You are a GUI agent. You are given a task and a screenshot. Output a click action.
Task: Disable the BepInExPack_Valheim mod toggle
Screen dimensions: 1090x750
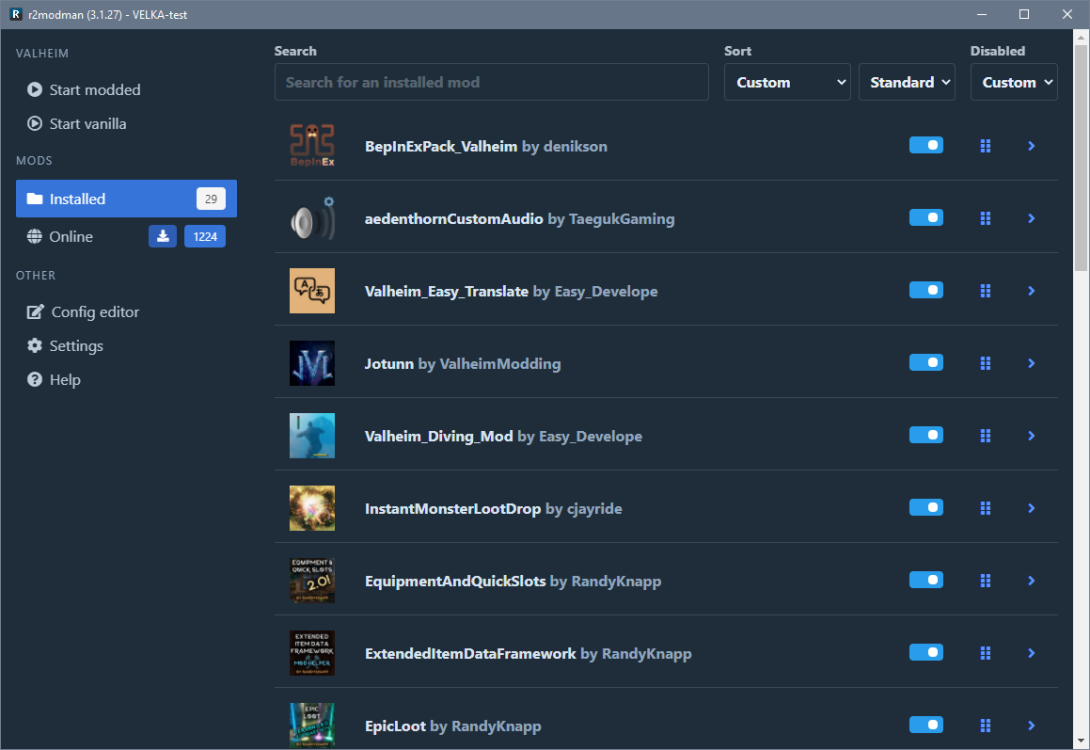[x=926, y=145]
